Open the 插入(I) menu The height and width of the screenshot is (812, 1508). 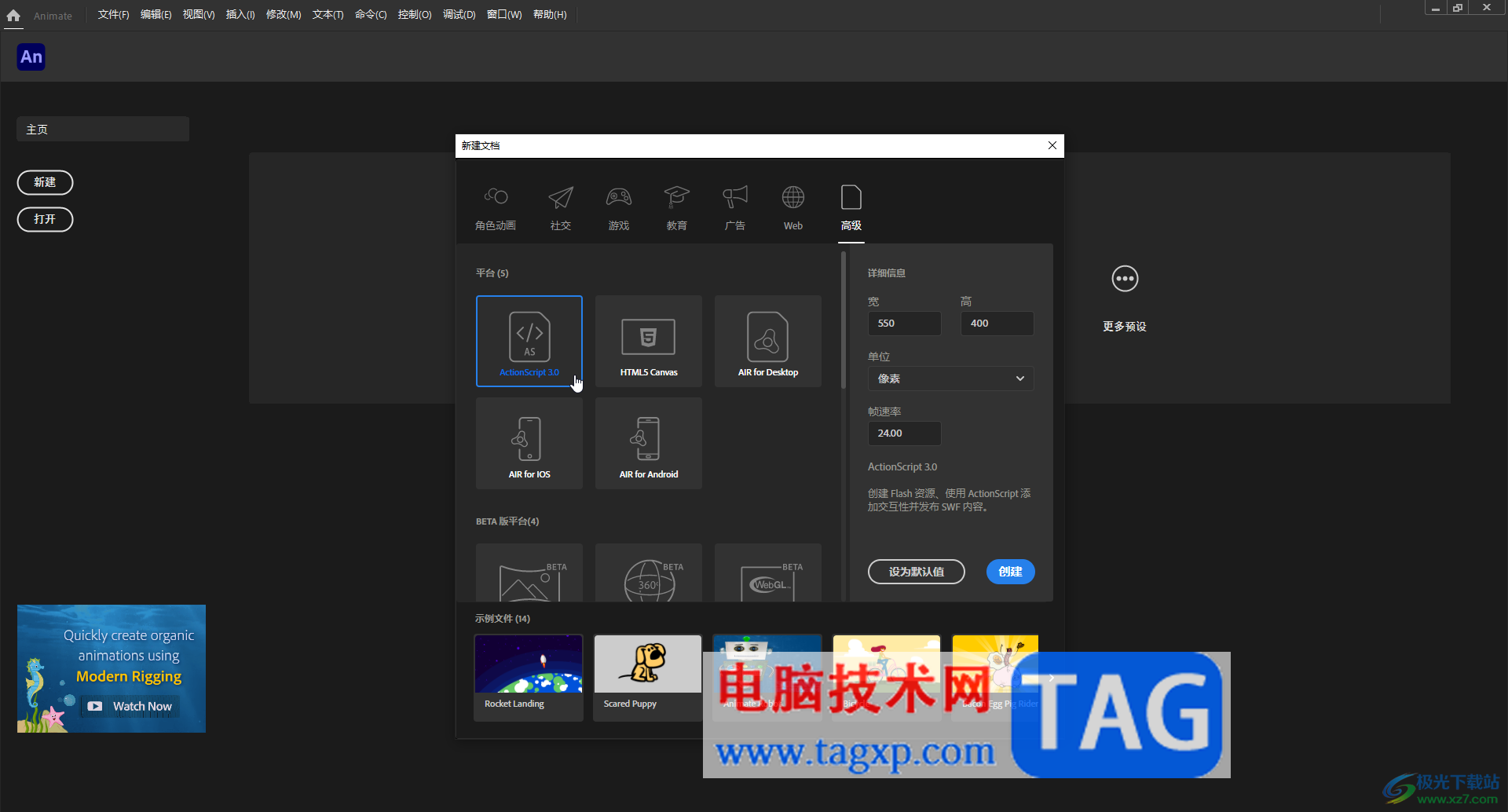point(240,15)
